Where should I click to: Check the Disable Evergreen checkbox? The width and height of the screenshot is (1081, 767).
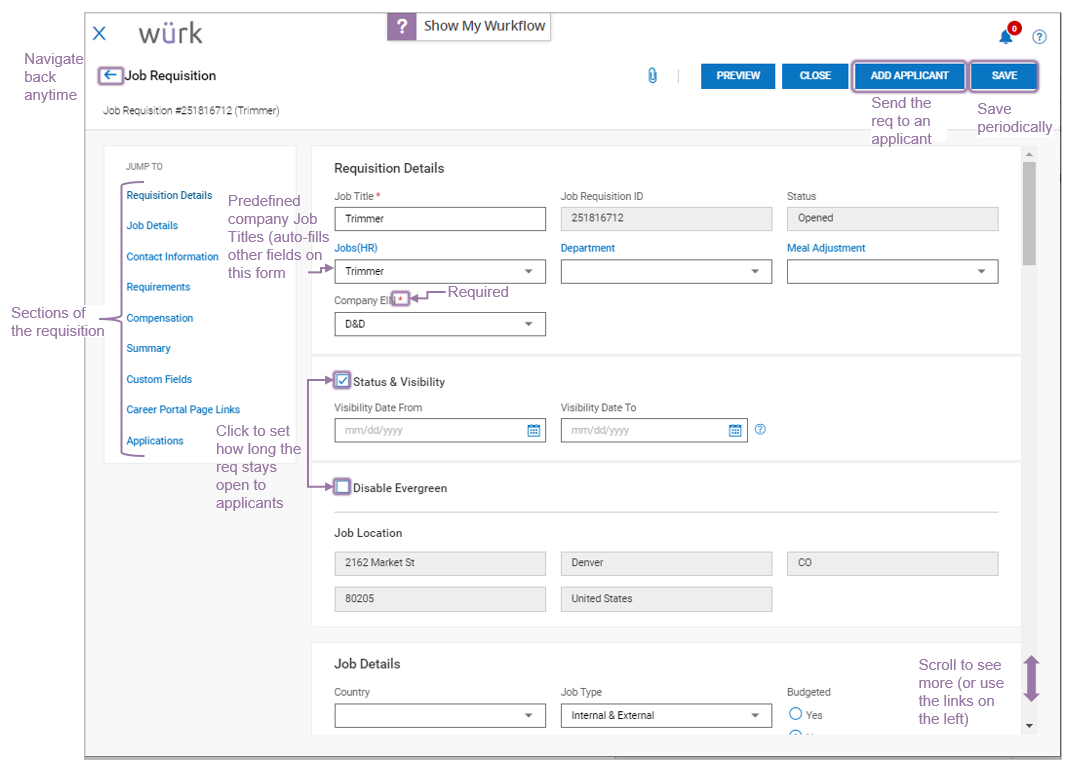coord(342,487)
